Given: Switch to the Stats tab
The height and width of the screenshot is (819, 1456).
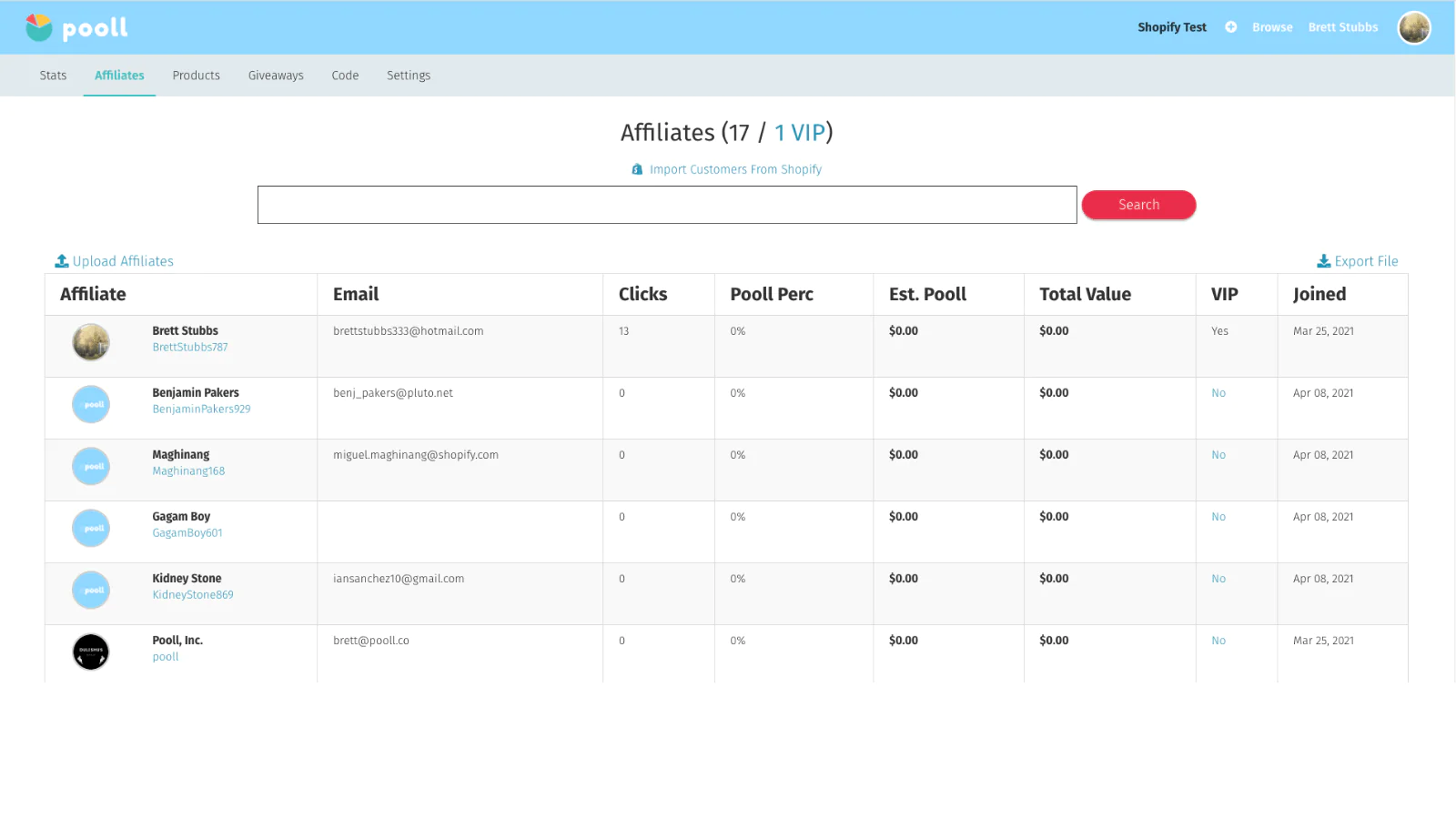Looking at the screenshot, I should pyautogui.click(x=53, y=76).
